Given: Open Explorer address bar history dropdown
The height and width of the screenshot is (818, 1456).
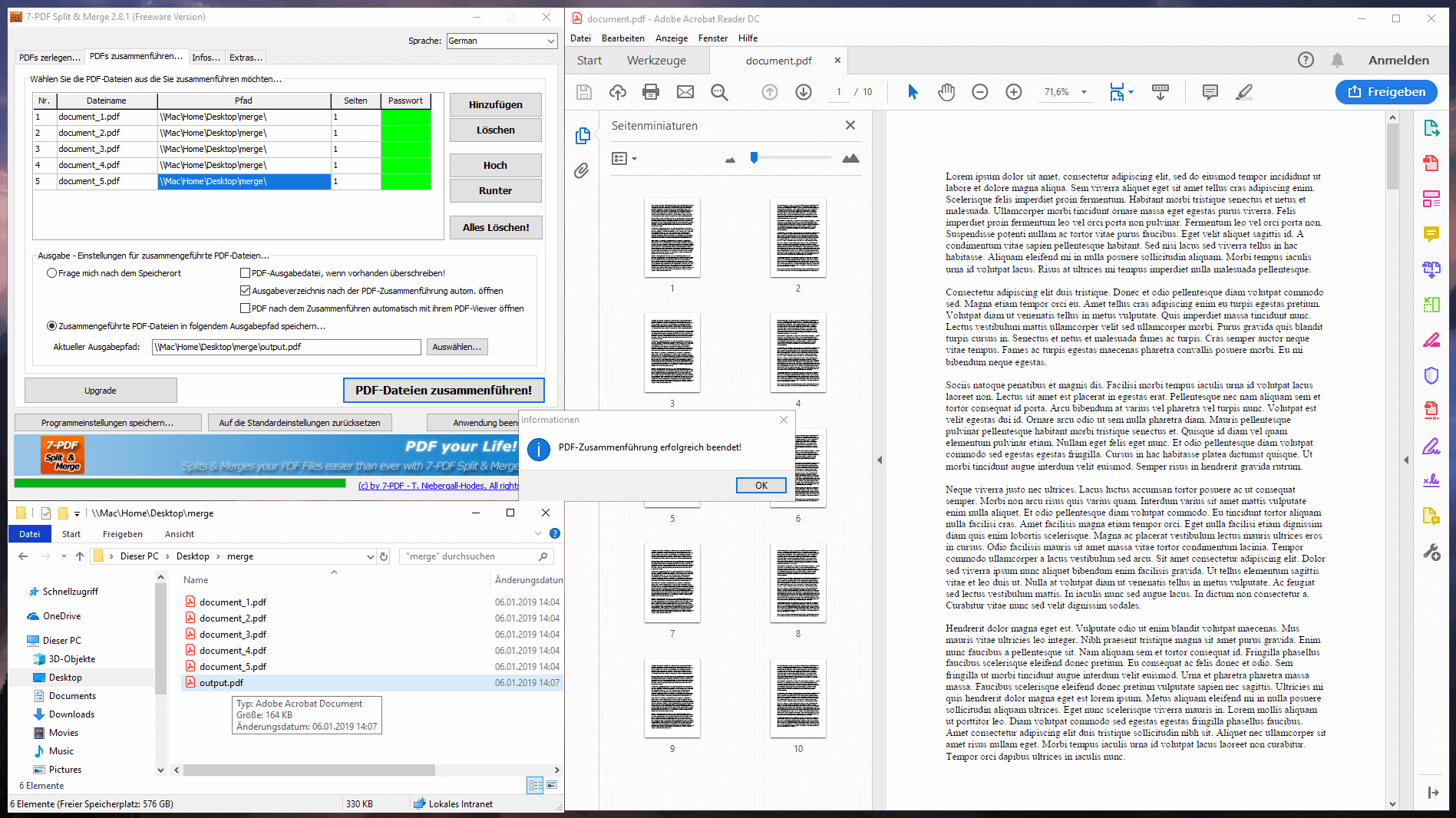Looking at the screenshot, I should point(371,556).
